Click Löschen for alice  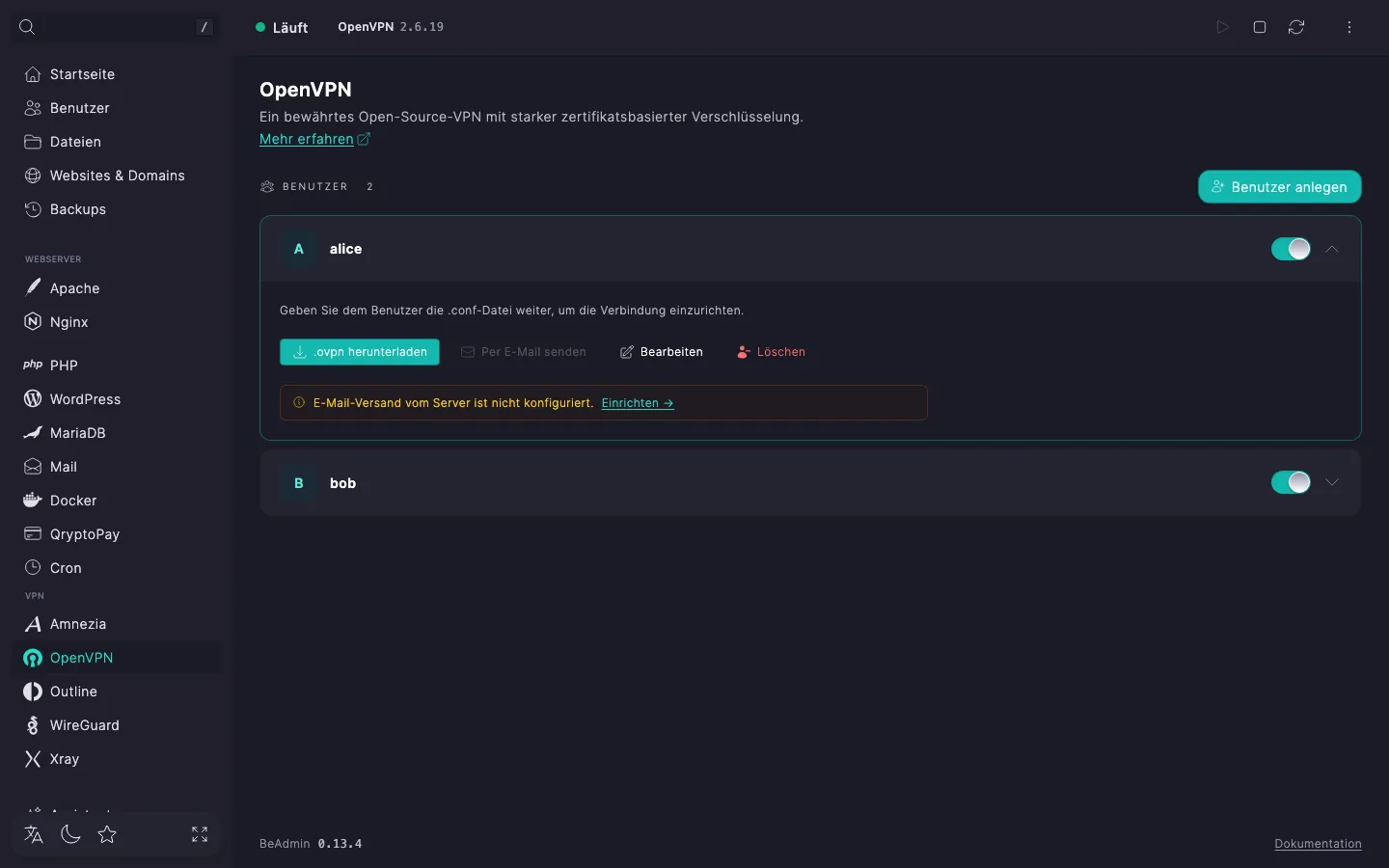(x=771, y=352)
